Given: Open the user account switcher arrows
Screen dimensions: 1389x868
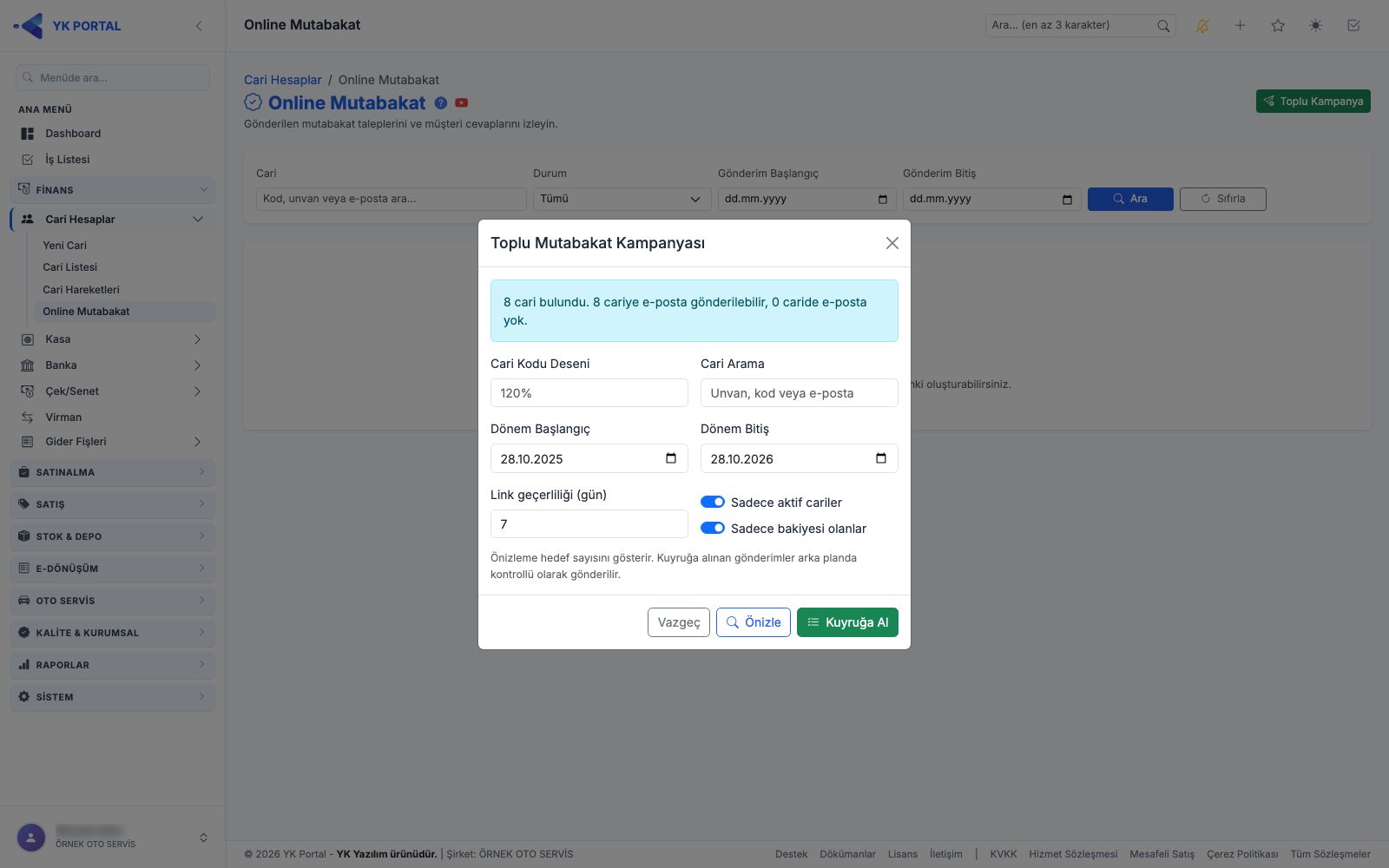Looking at the screenshot, I should click(203, 838).
